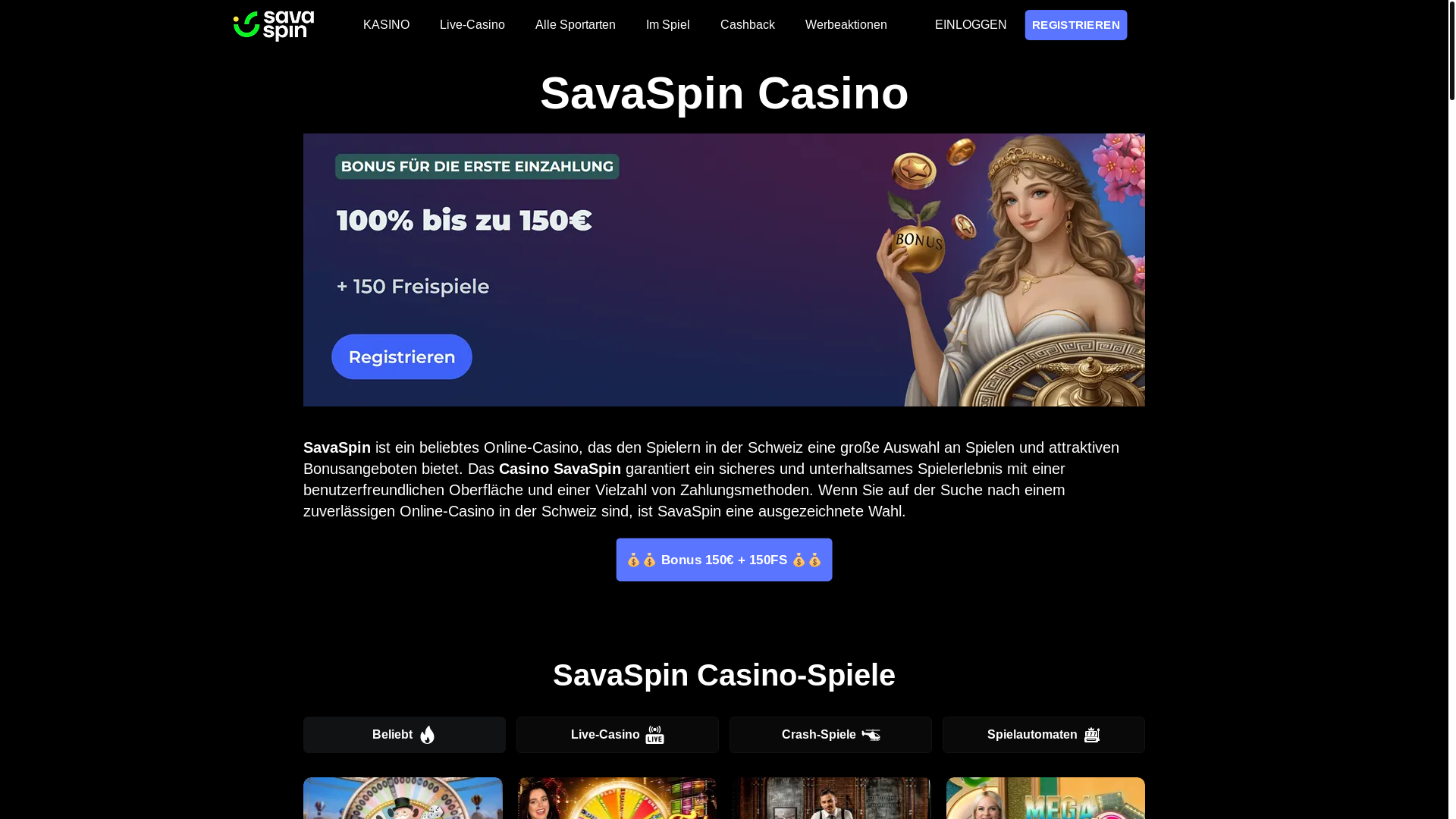Select the LIVE broadcast icon on Live-Casino tab
1456x819 pixels.
click(x=654, y=735)
